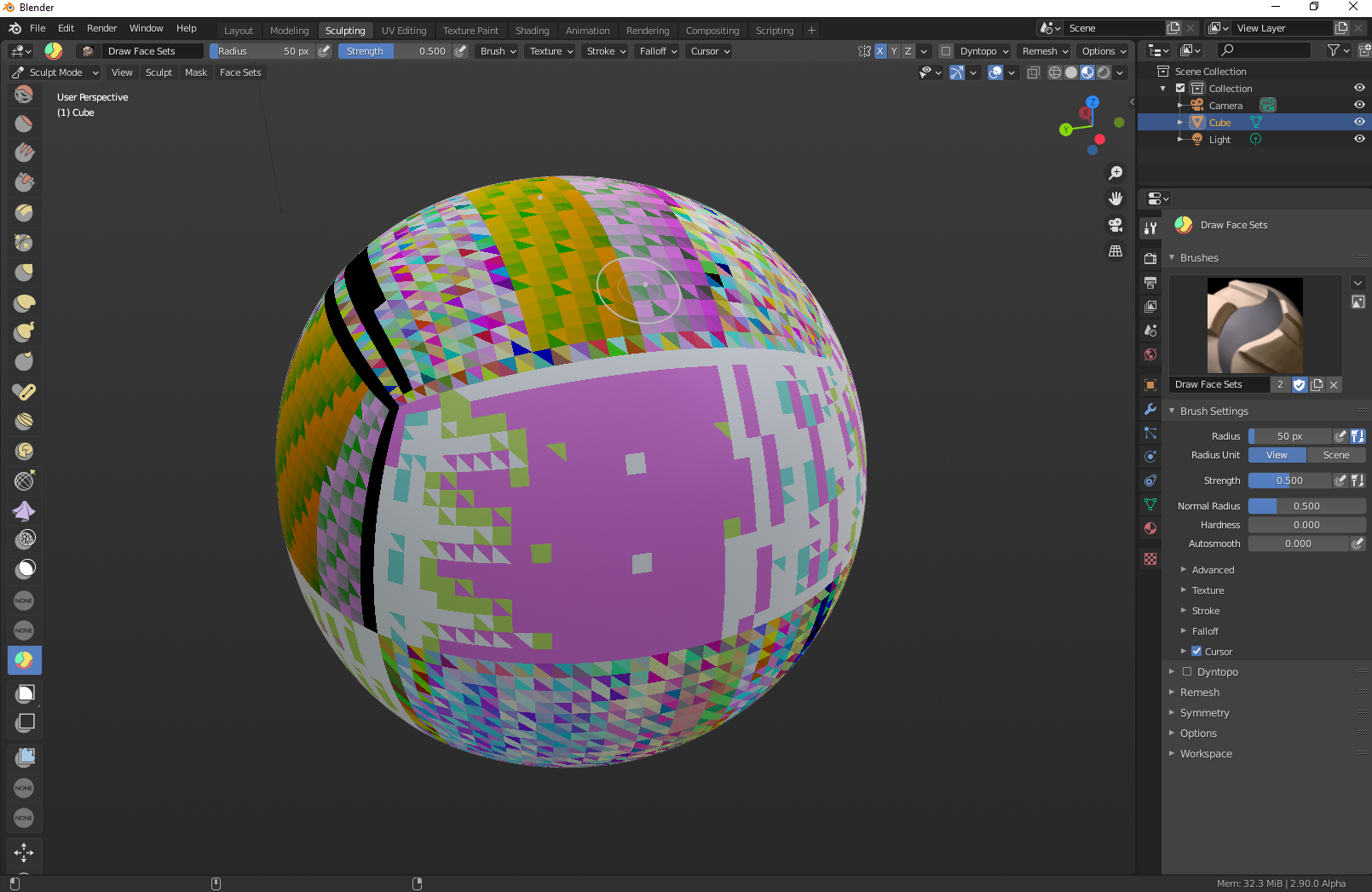Open the World properties tab
The width and height of the screenshot is (1372, 892).
click(x=1150, y=354)
